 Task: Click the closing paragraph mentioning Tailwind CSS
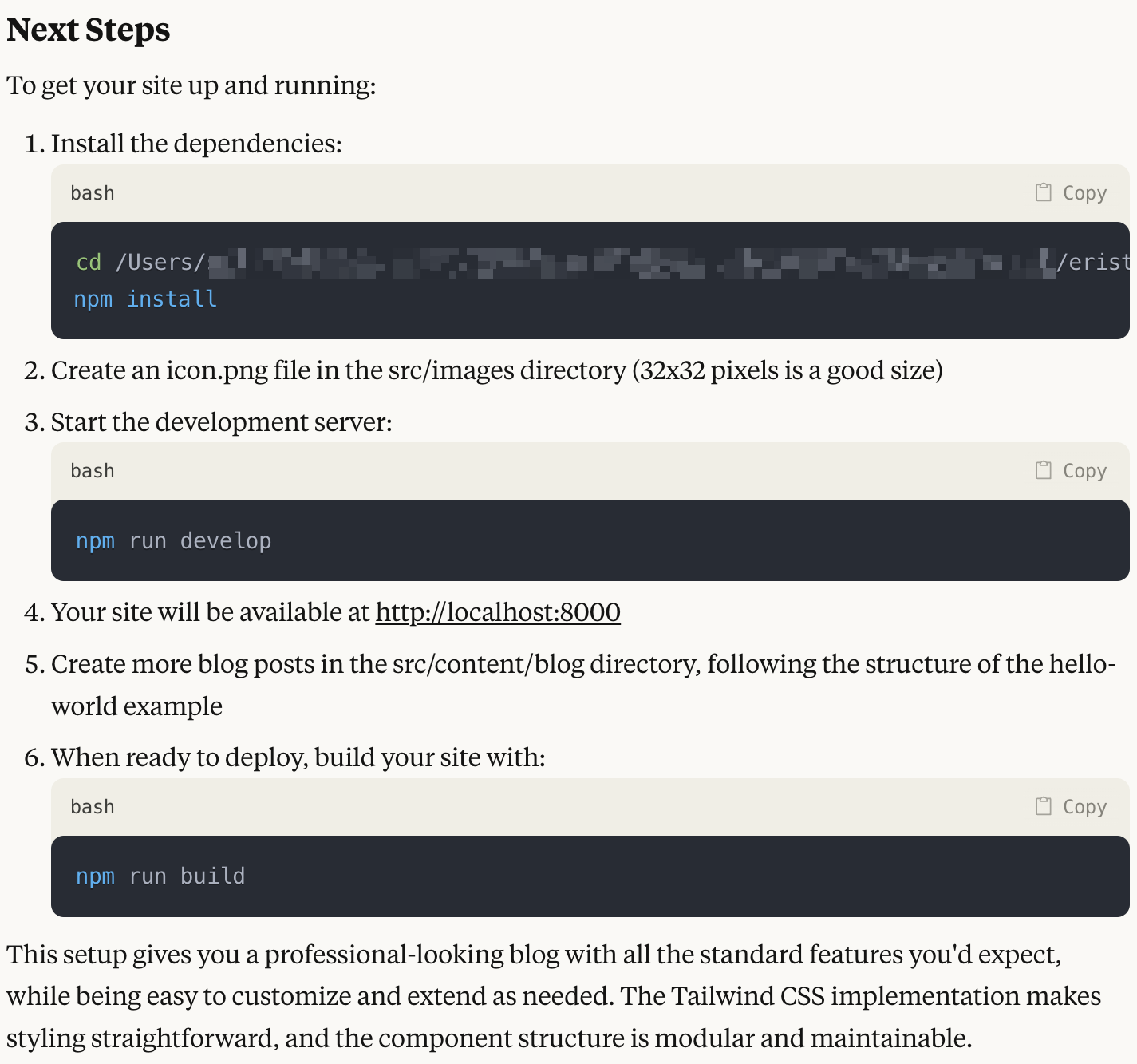pos(554,996)
